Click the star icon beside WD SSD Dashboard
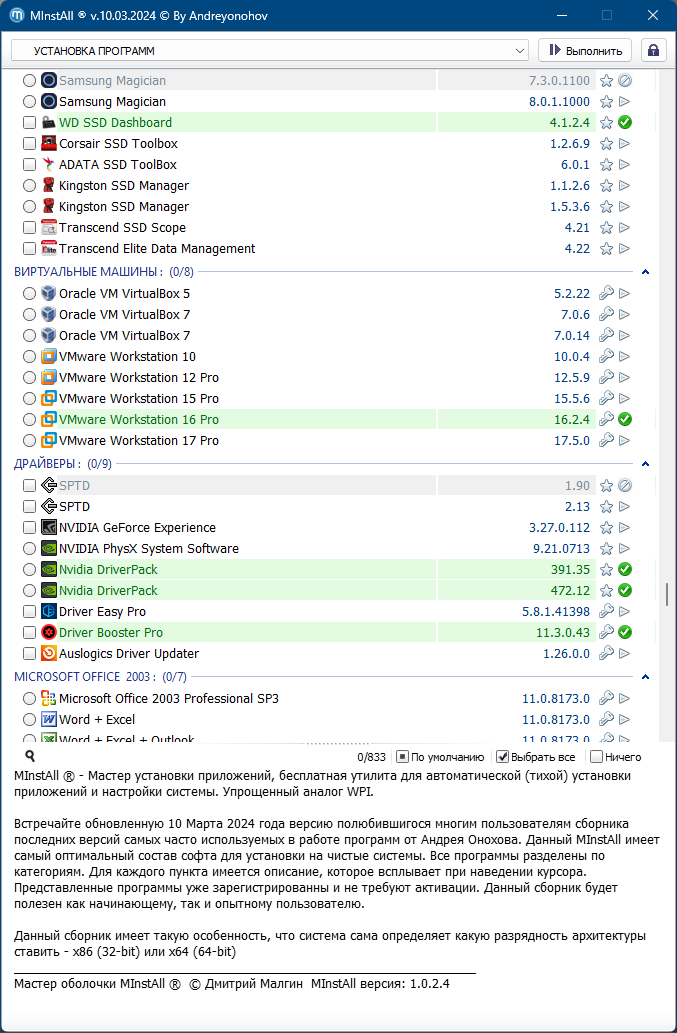Viewport: 677px width, 1033px height. 606,123
